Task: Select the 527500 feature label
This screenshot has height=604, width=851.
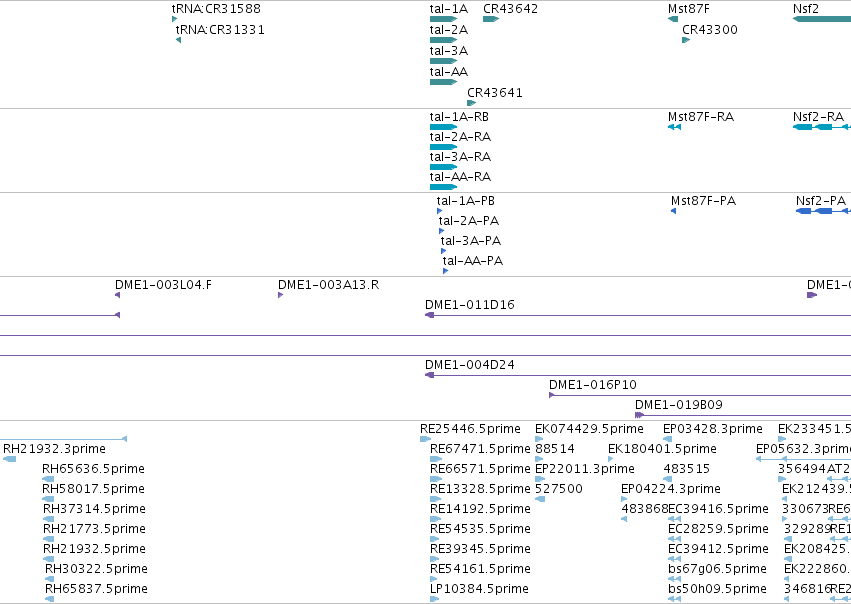Action: coord(559,489)
